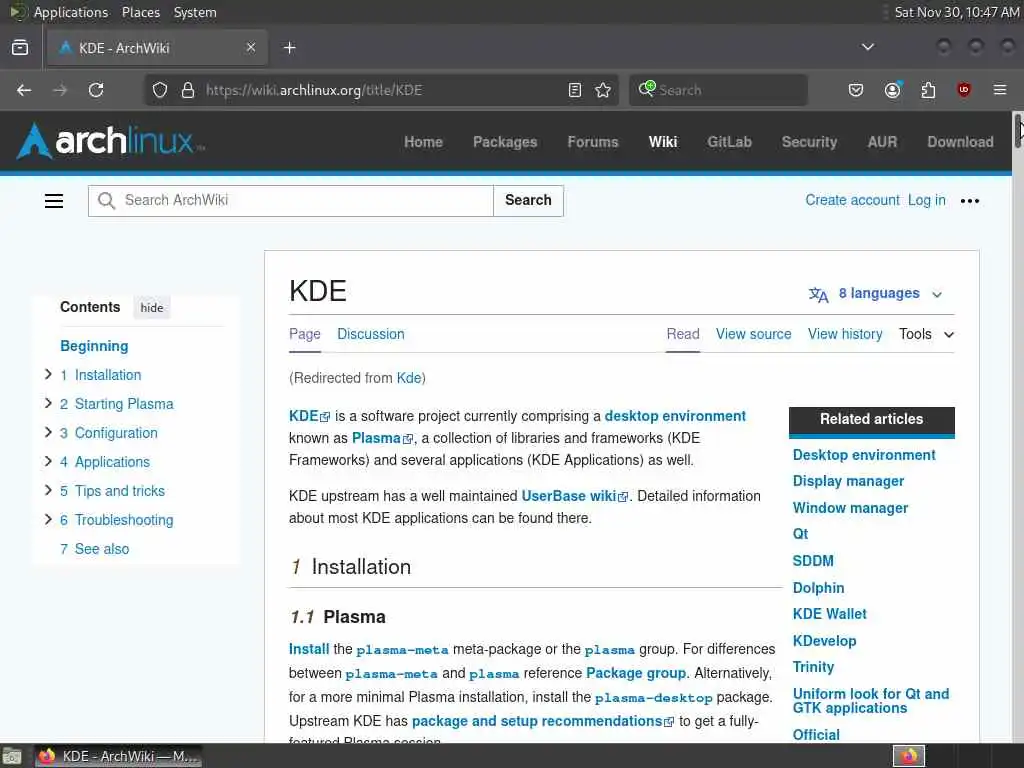The image size is (1024, 768).
Task: Open the Firefox hamburger application menu
Action: [1000, 90]
